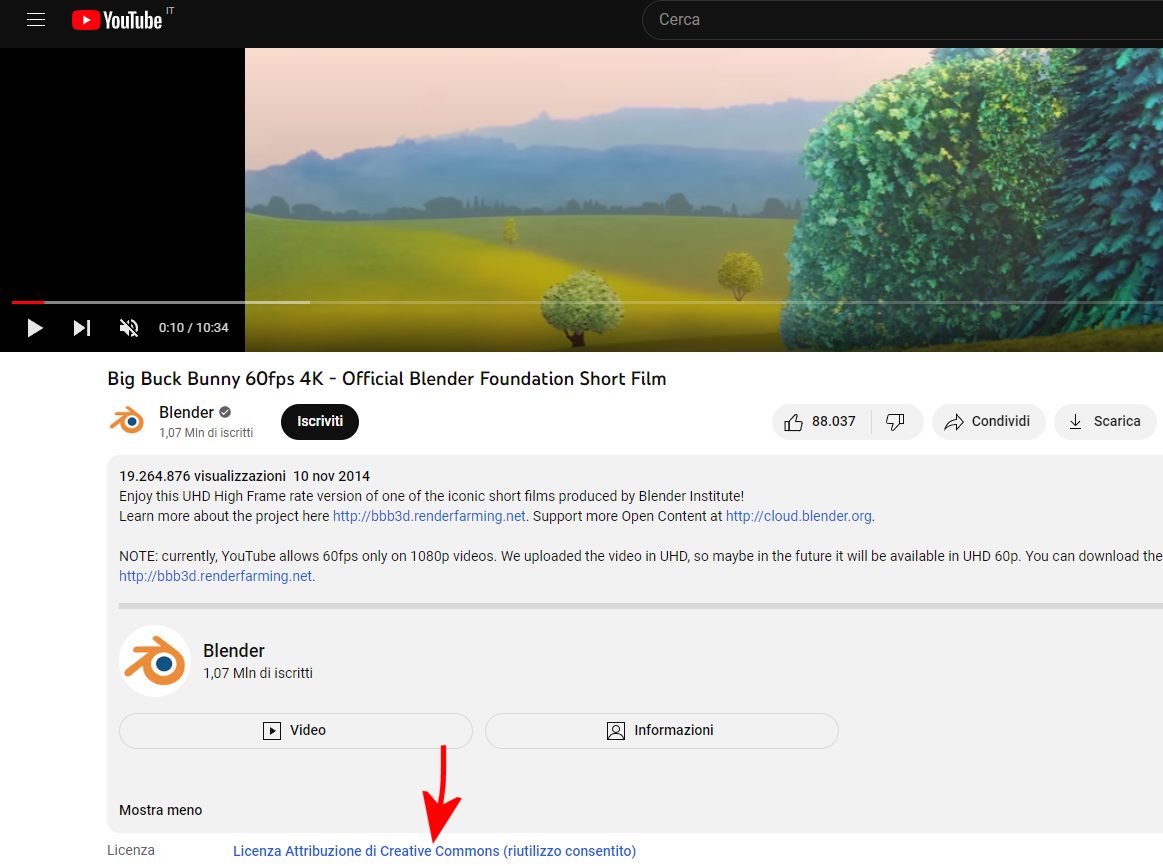The width and height of the screenshot is (1163, 866).
Task: Open the Creative Commons attribution license link
Action: tap(435, 851)
